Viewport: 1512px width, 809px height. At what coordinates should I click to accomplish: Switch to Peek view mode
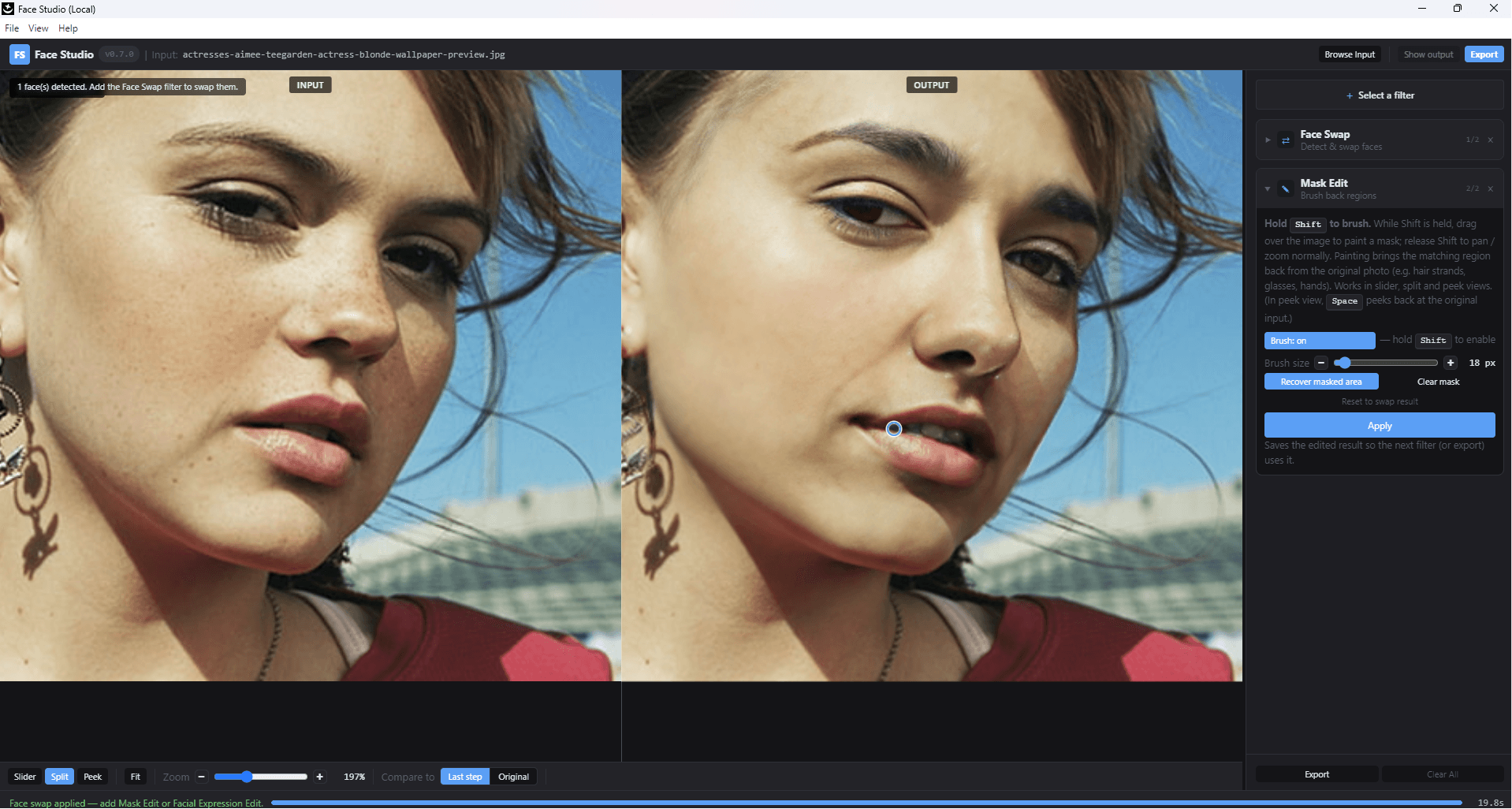pos(93,777)
